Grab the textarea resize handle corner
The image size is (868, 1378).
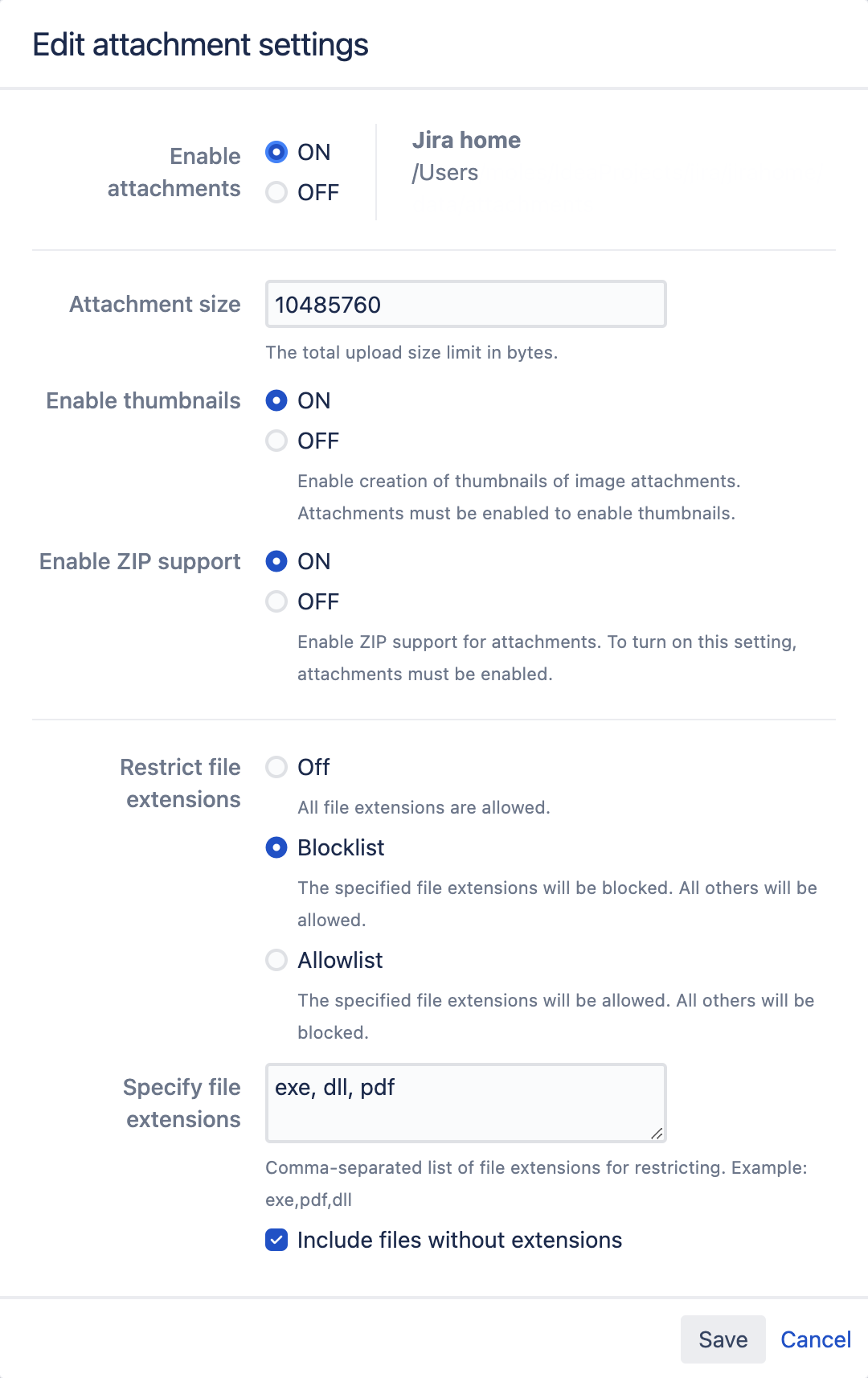(657, 1134)
